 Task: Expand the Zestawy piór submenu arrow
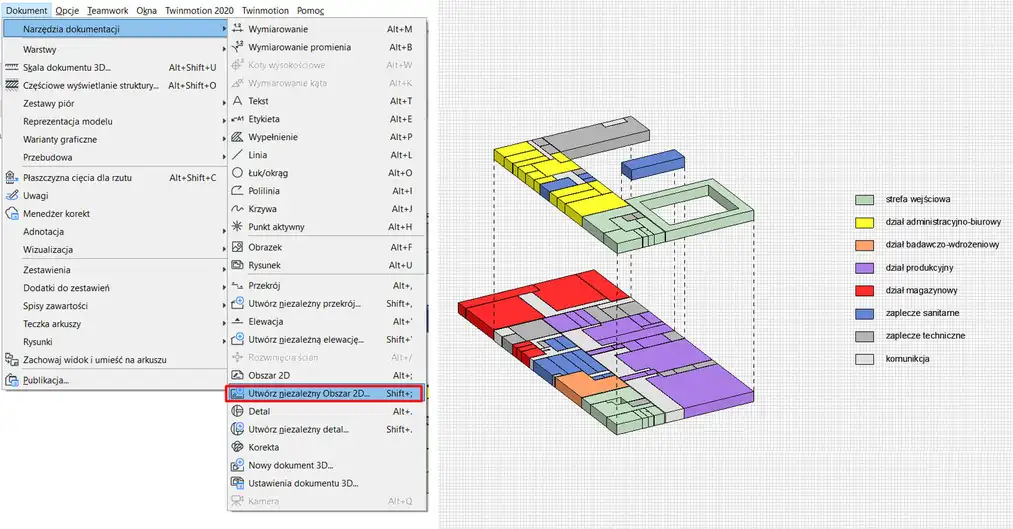click(224, 103)
